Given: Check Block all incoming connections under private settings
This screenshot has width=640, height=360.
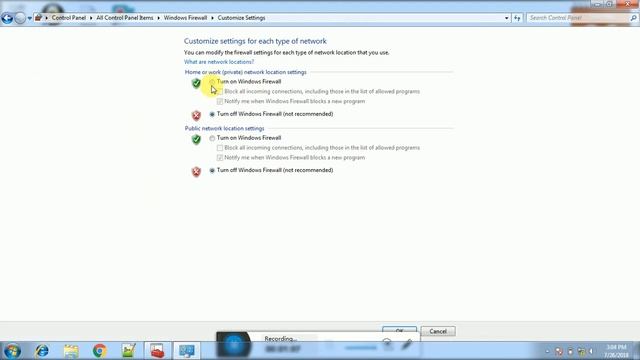Looking at the screenshot, I should (220, 91).
